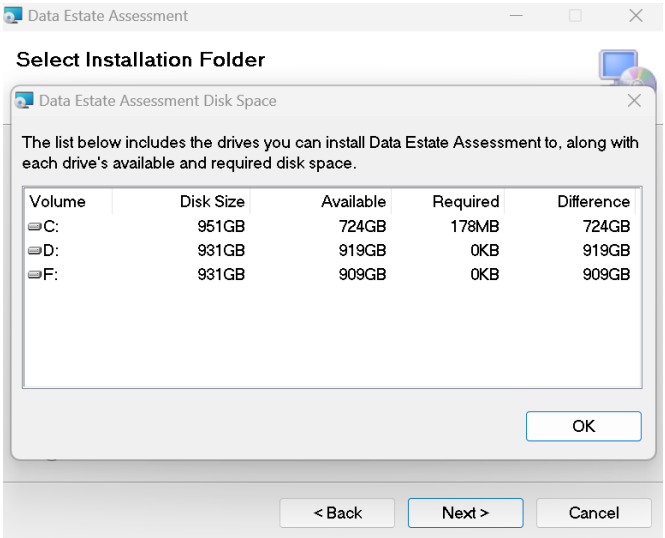Cancel the installation wizard
The width and height of the screenshot is (665, 538).
click(594, 513)
